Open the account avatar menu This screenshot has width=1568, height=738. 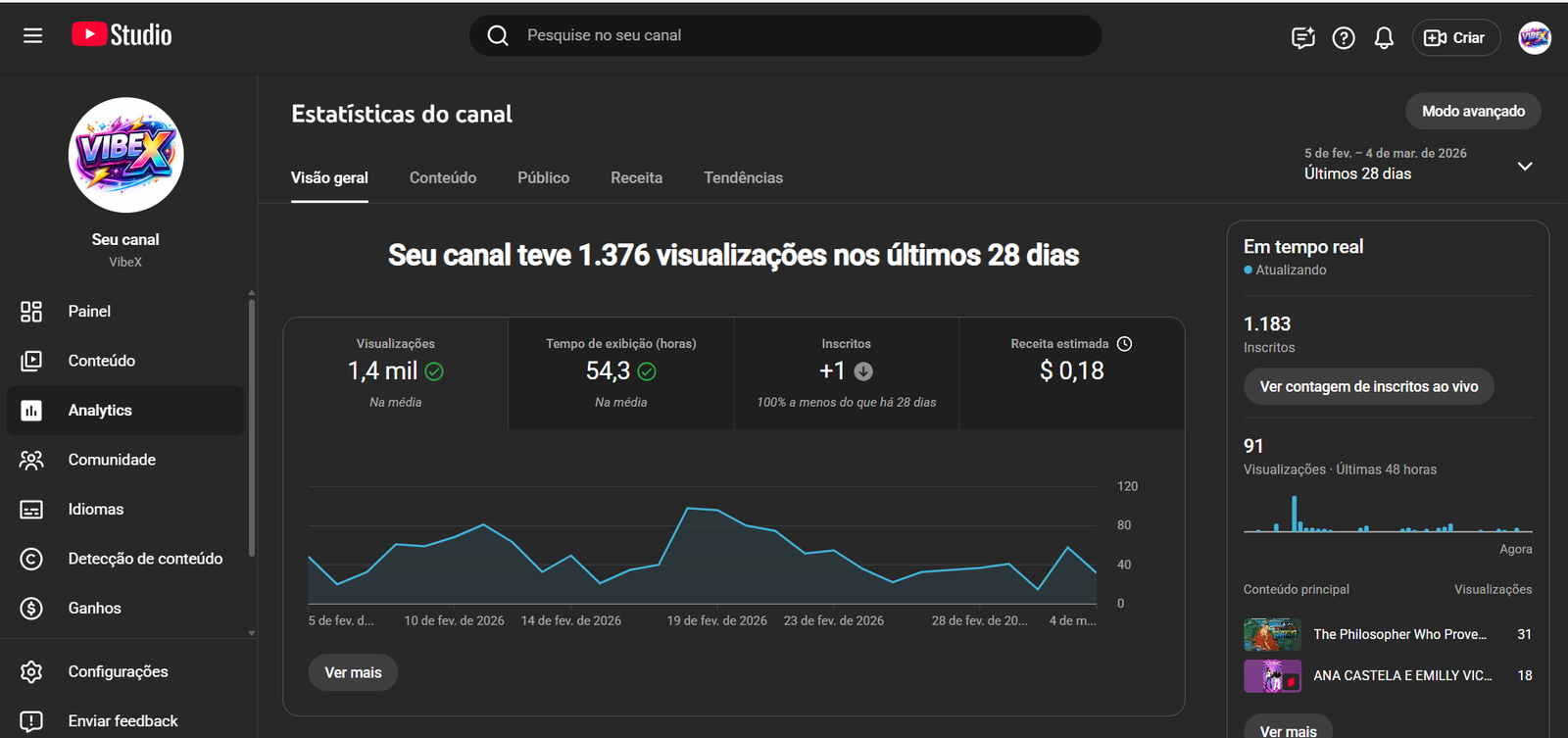(1535, 38)
